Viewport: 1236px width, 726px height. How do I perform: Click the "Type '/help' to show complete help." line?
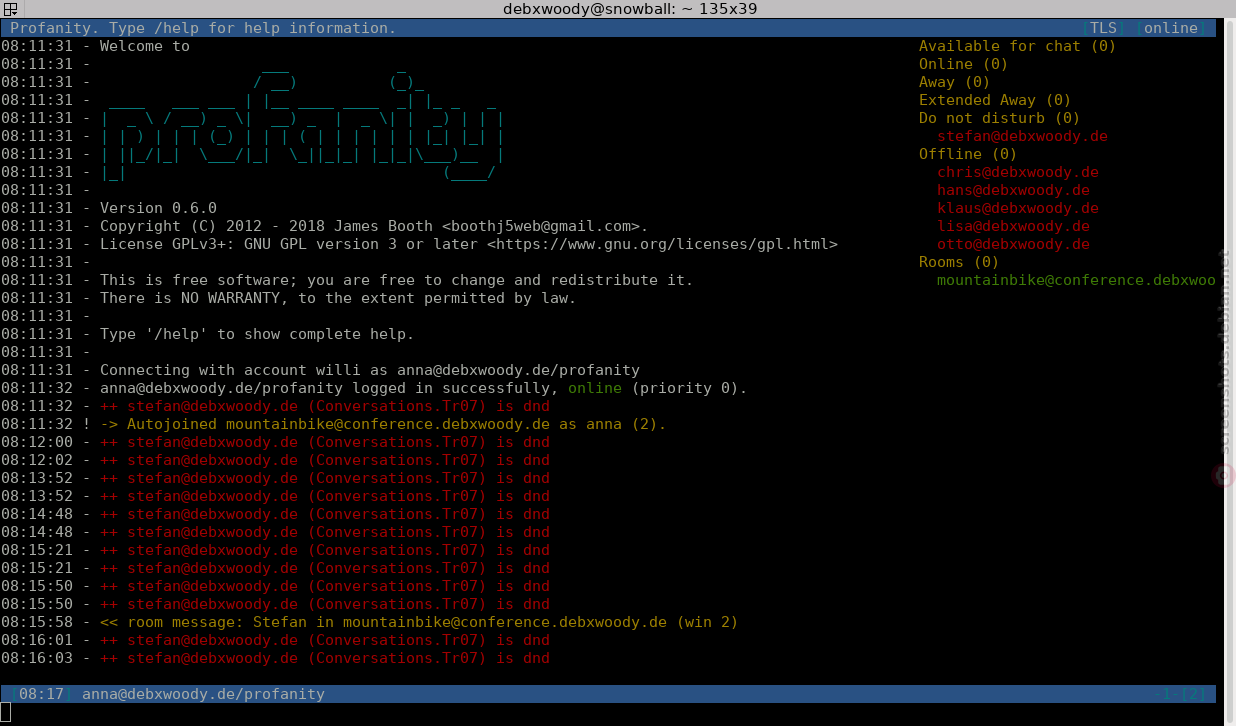(x=257, y=334)
